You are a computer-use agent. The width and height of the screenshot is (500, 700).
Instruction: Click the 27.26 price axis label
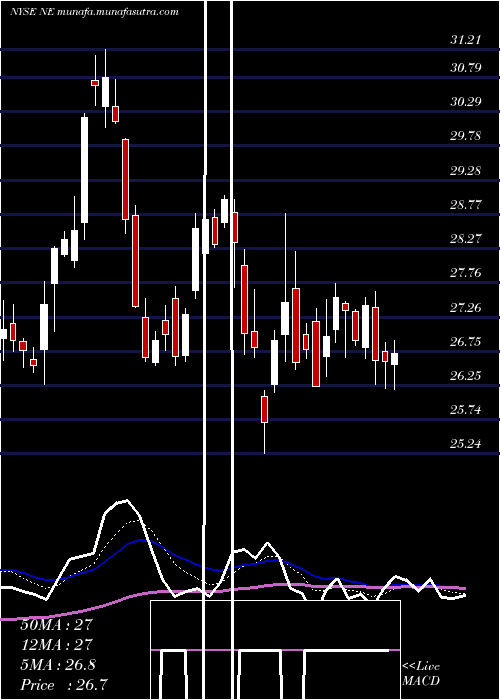pyautogui.click(x=465, y=307)
